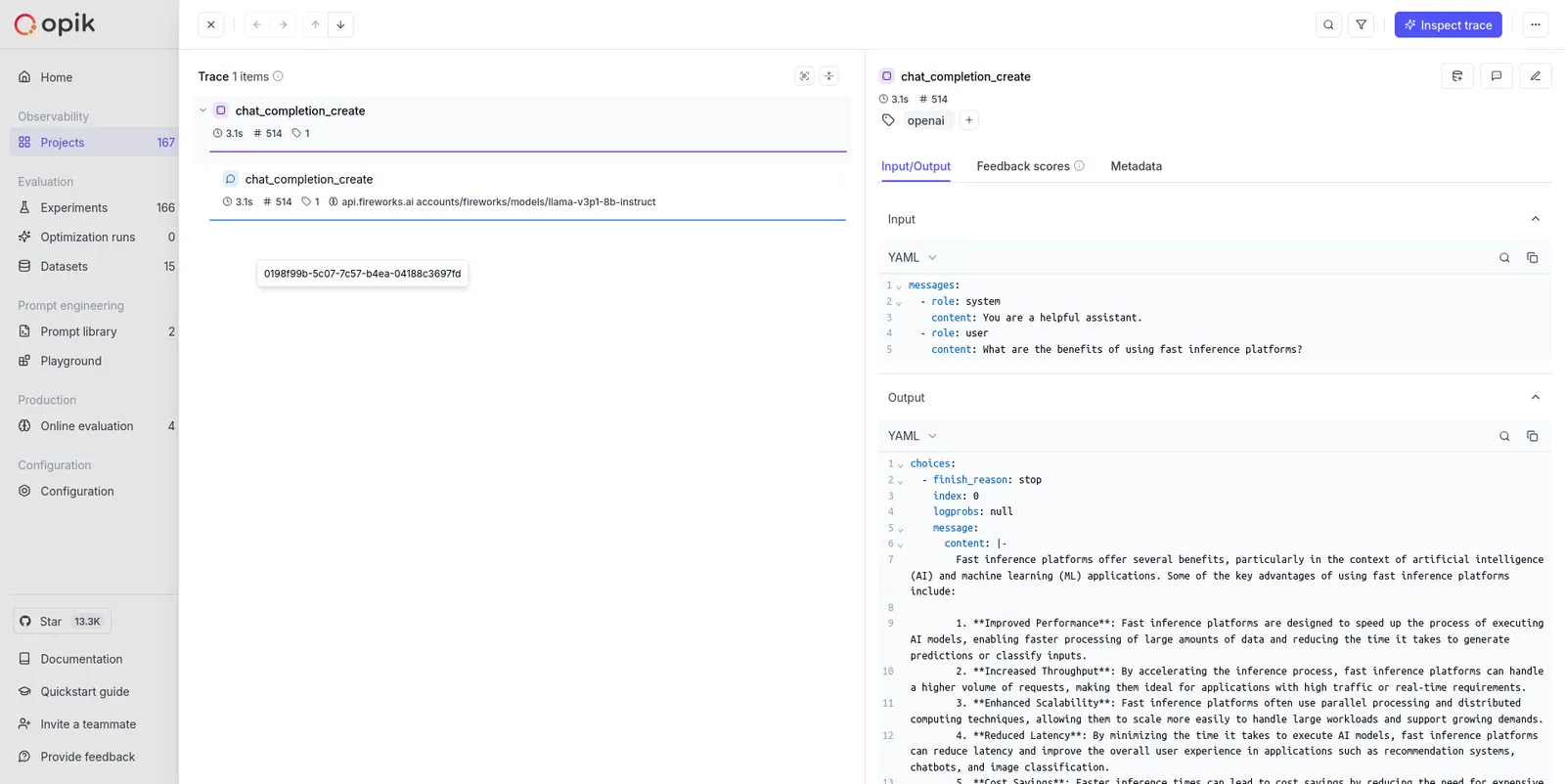Add a new tag with plus button

[x=968, y=120]
